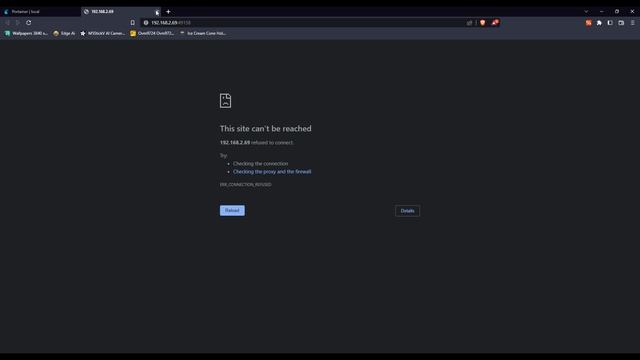
Task: Bookmark this page with bookmark icon
Action: tap(133, 23)
